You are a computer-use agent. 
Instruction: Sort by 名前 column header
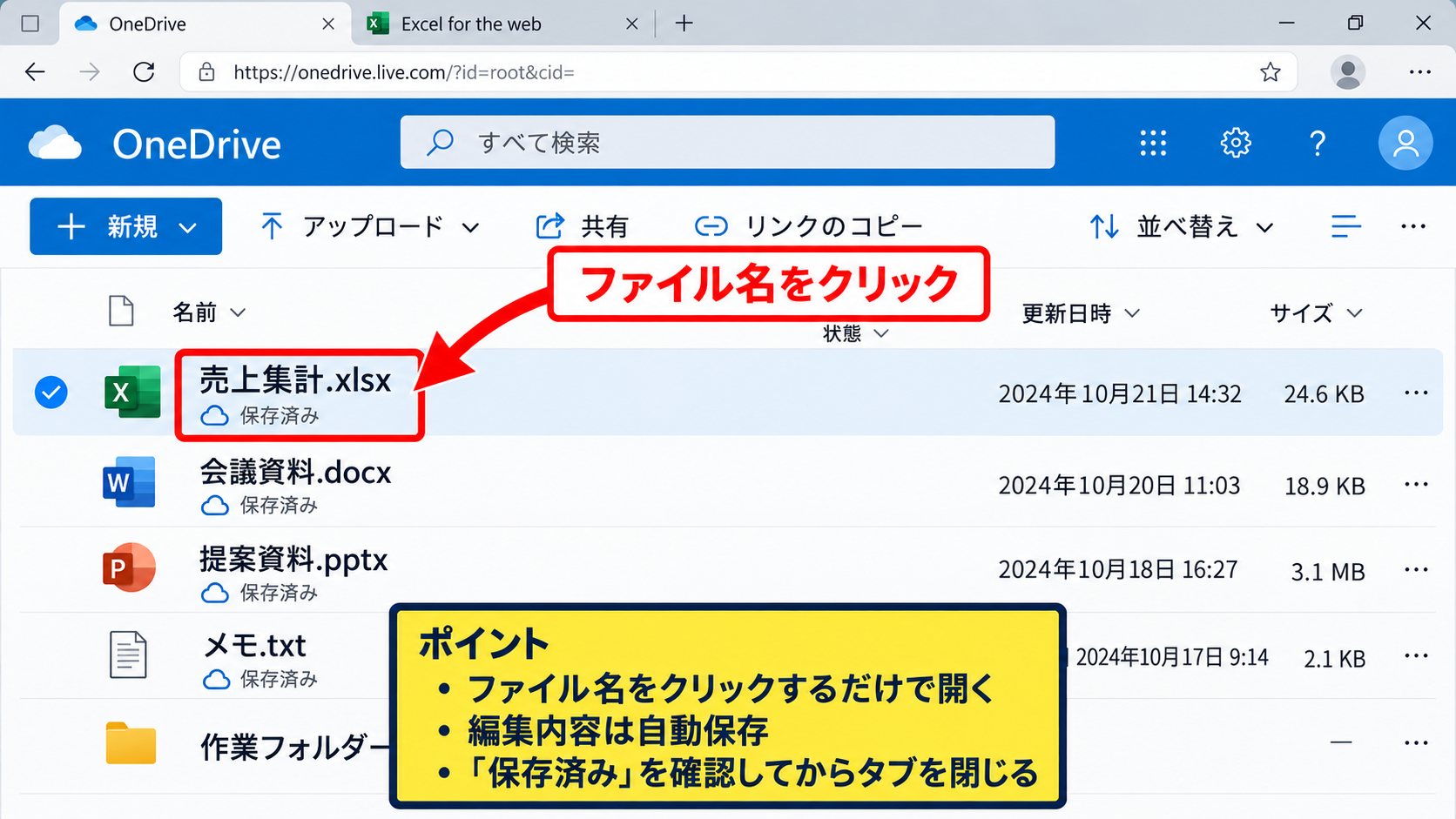point(209,312)
